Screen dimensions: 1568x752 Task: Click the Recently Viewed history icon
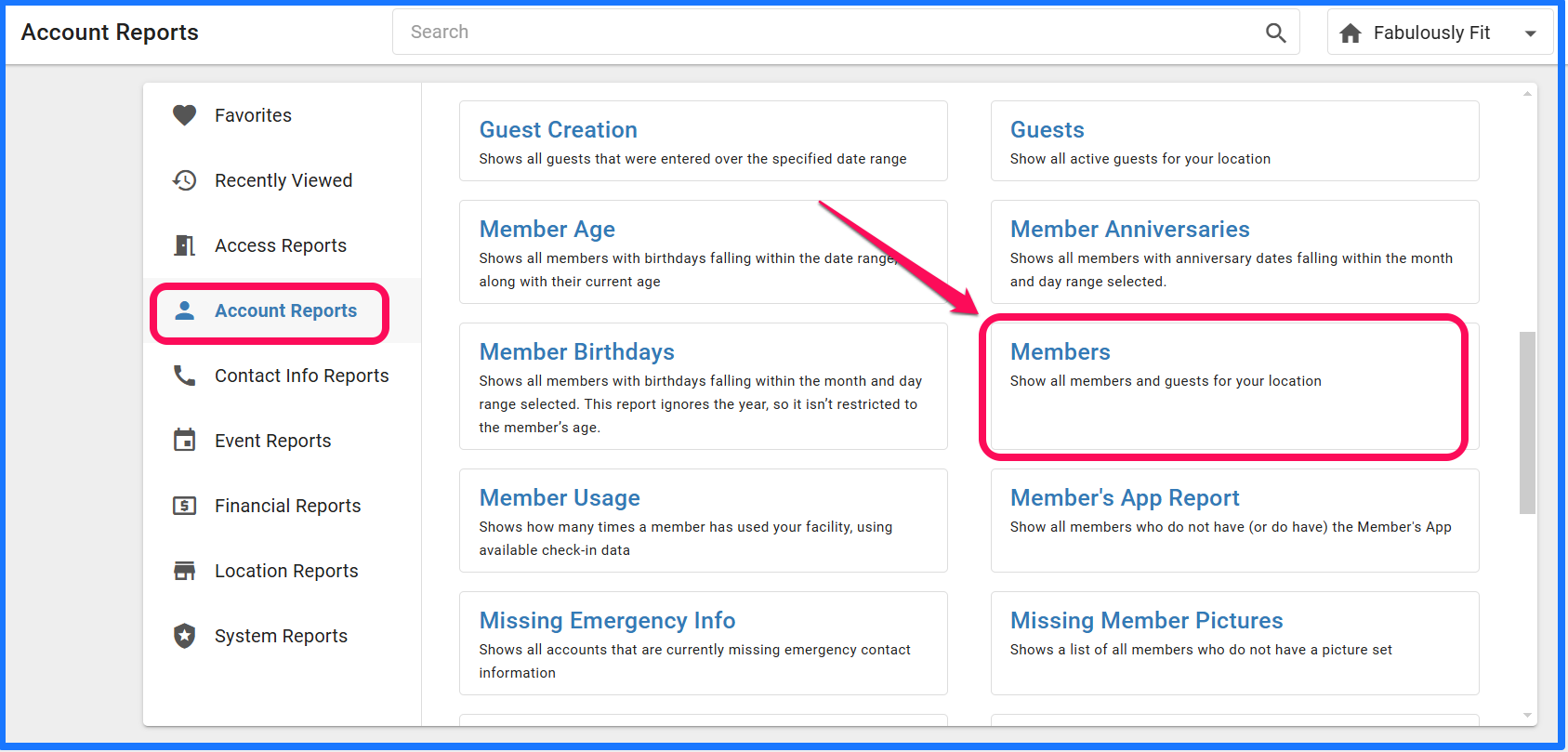coord(185,180)
